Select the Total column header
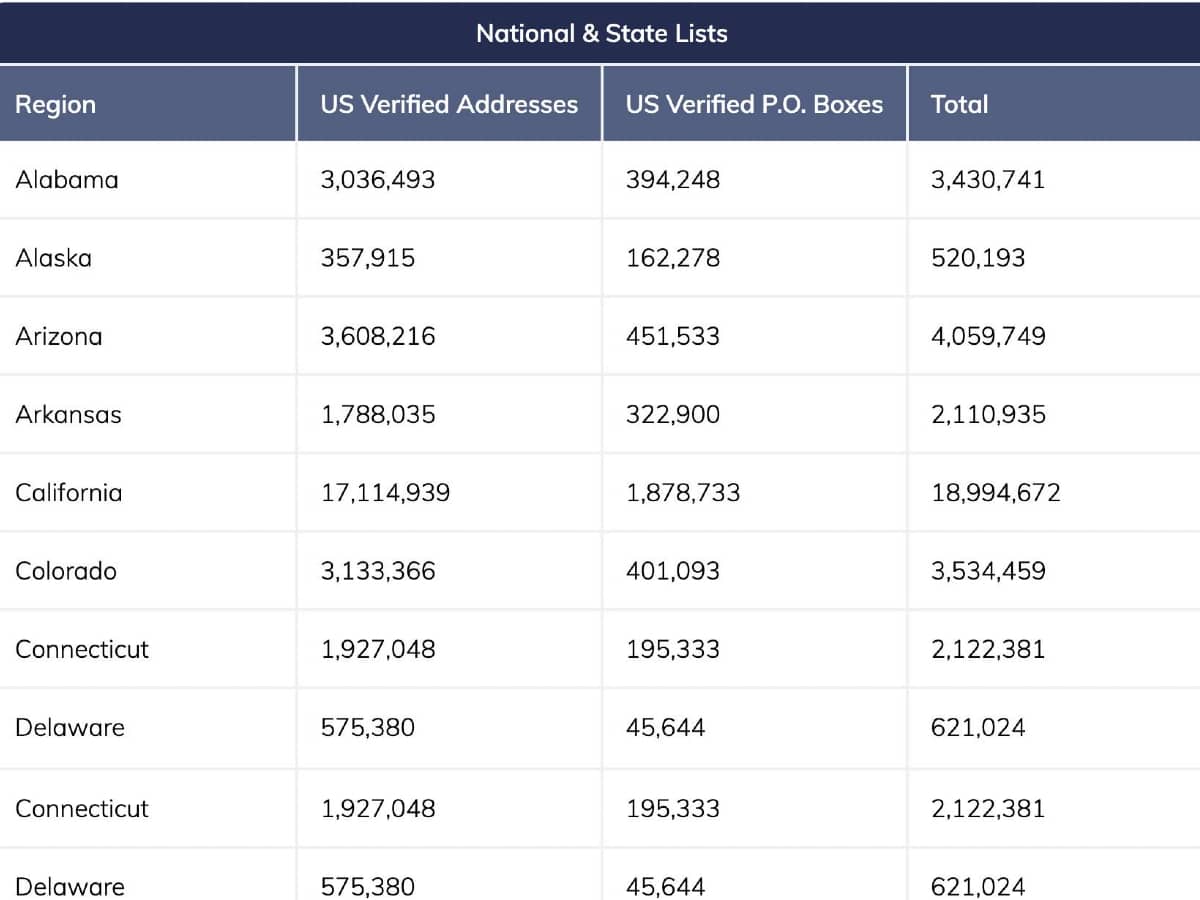 pos(959,104)
